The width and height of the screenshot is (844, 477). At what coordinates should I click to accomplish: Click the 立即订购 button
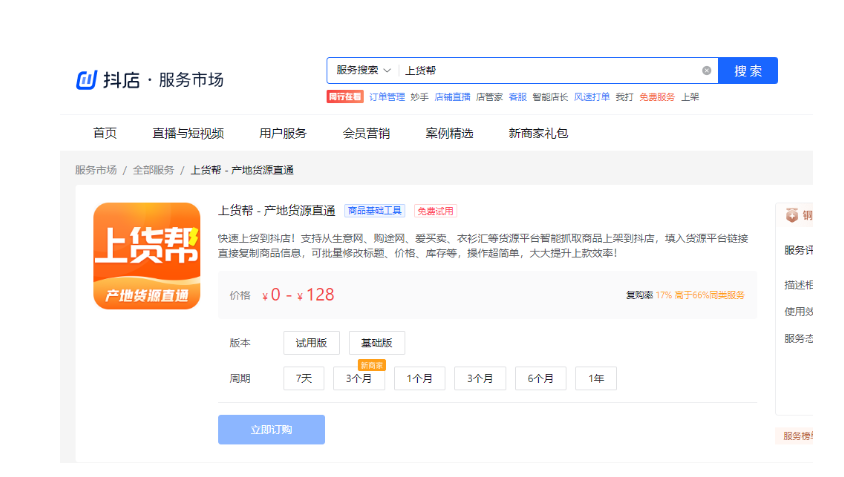[271, 430]
